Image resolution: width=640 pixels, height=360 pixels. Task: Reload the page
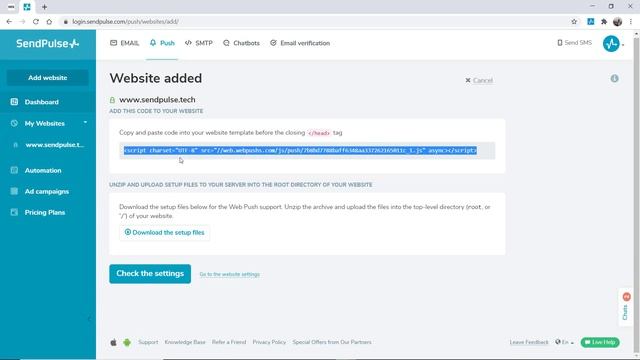click(36, 22)
